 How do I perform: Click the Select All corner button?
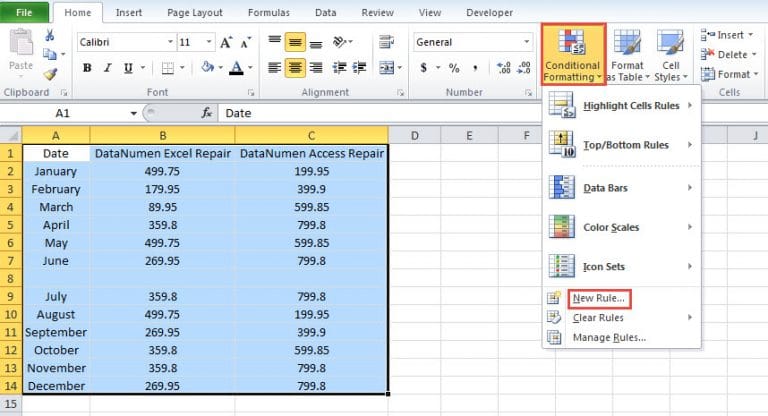tap(11, 135)
